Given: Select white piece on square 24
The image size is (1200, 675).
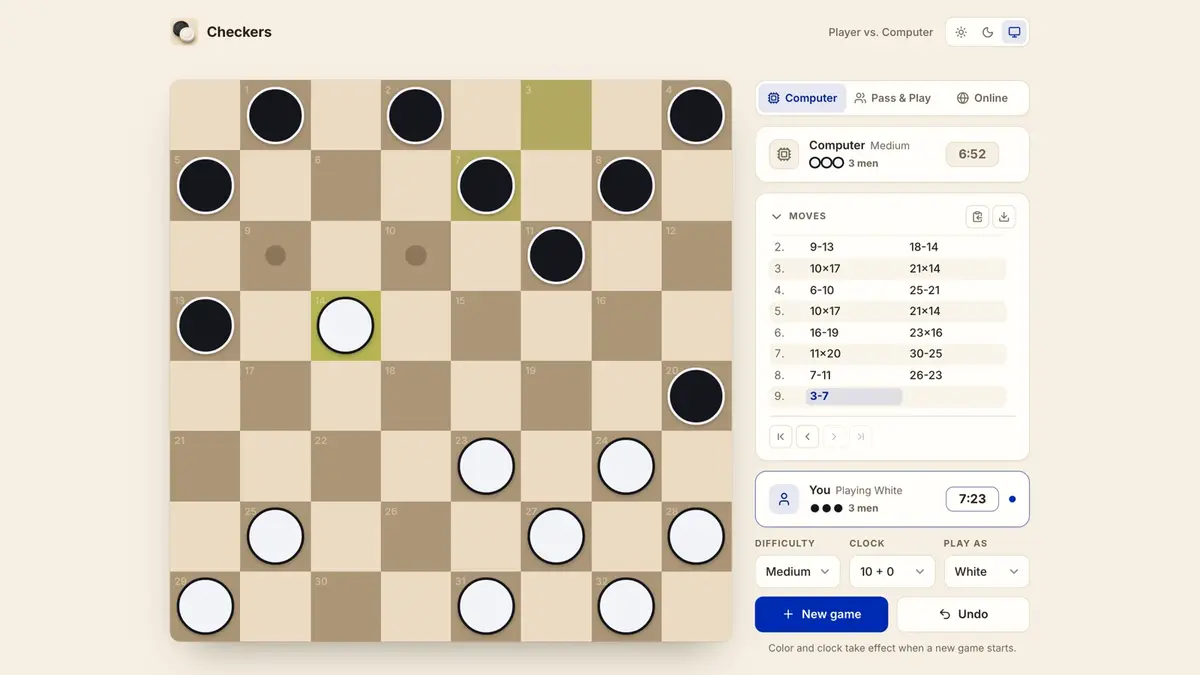Looking at the screenshot, I should [x=626, y=466].
